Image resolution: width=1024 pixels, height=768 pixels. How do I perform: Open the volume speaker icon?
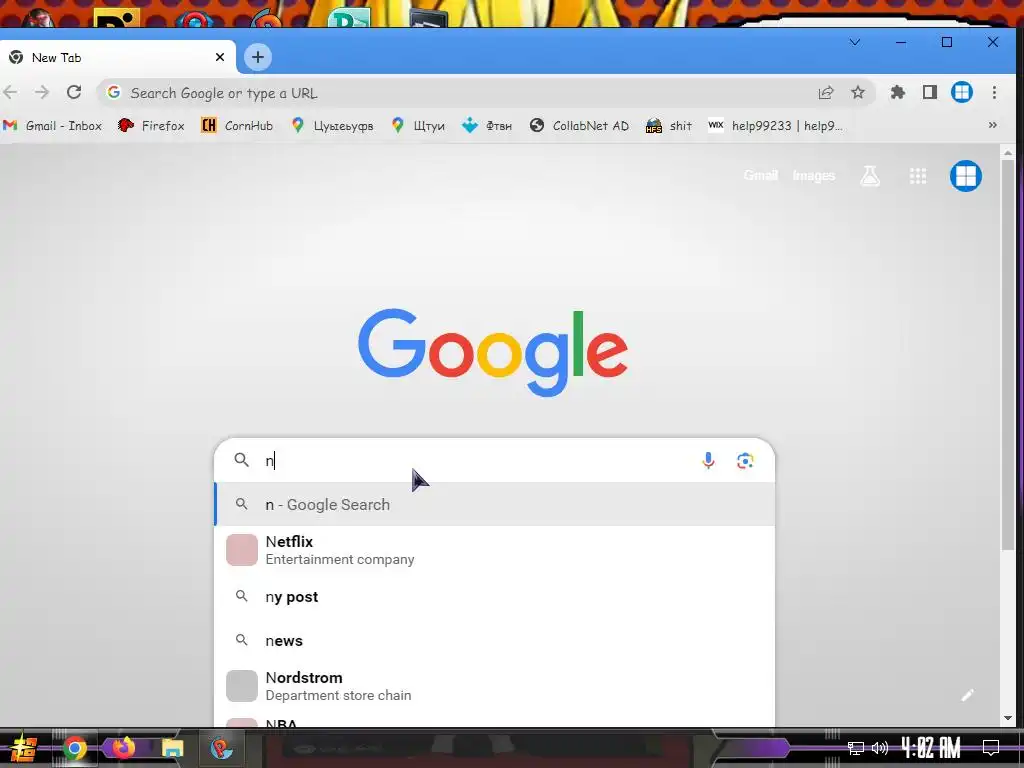pyautogui.click(x=880, y=748)
